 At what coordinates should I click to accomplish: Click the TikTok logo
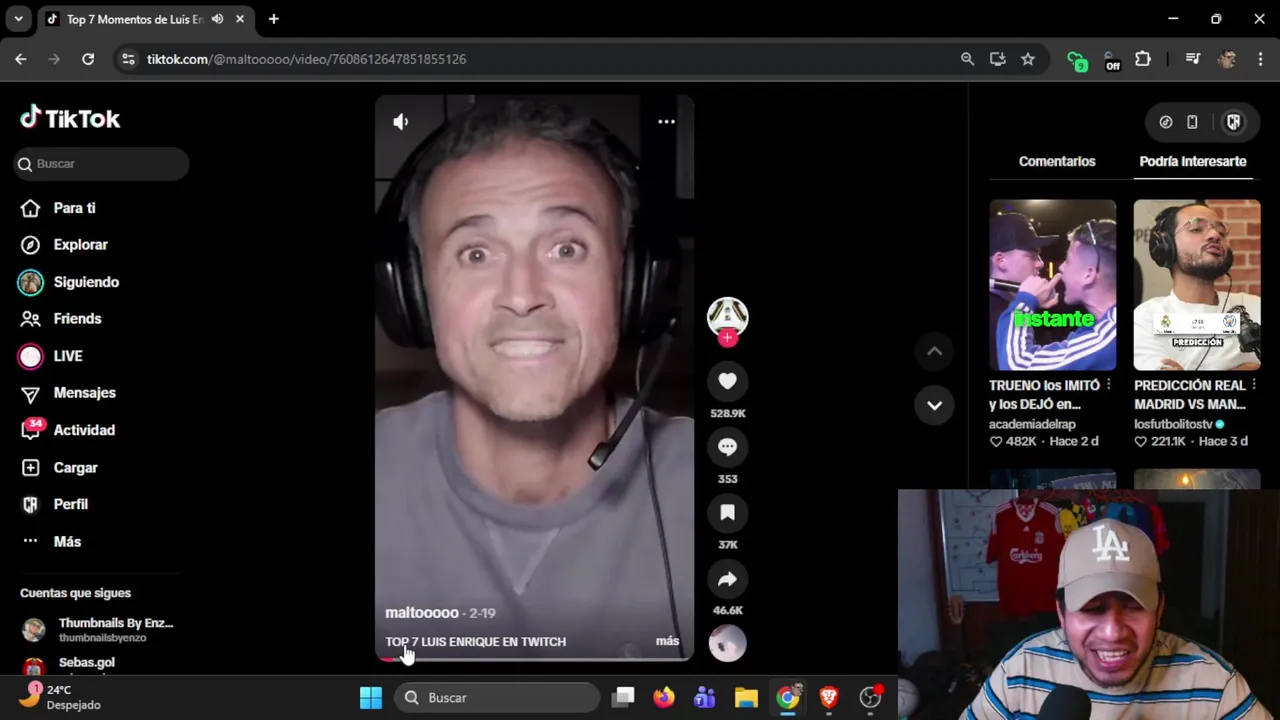tap(70, 118)
